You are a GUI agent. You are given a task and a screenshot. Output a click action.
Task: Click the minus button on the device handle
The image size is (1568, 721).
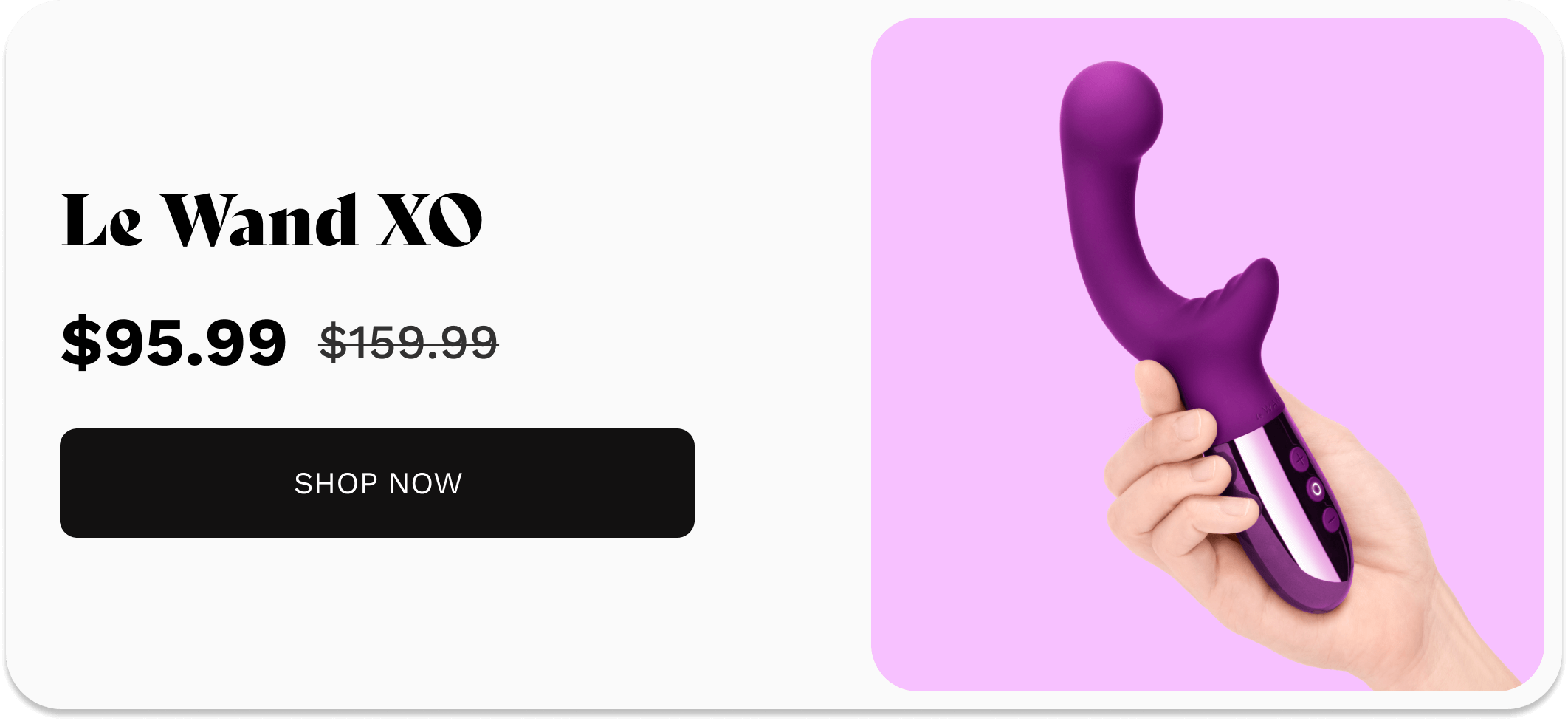click(1331, 520)
